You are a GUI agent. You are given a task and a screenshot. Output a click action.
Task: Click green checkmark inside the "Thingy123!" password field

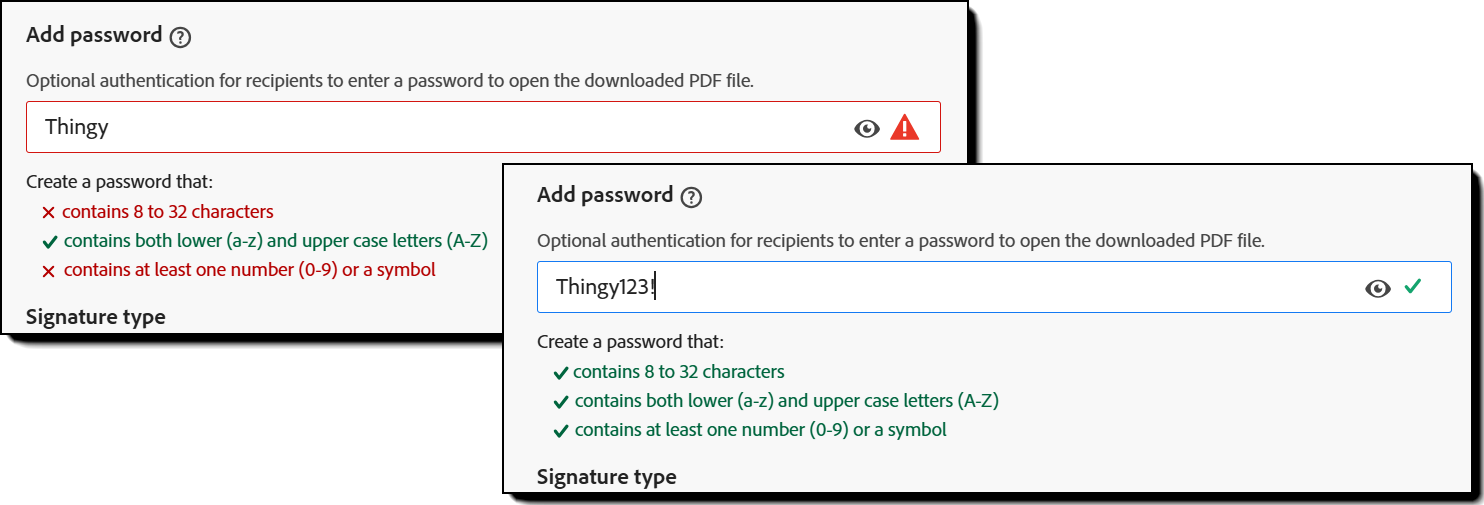click(1412, 287)
